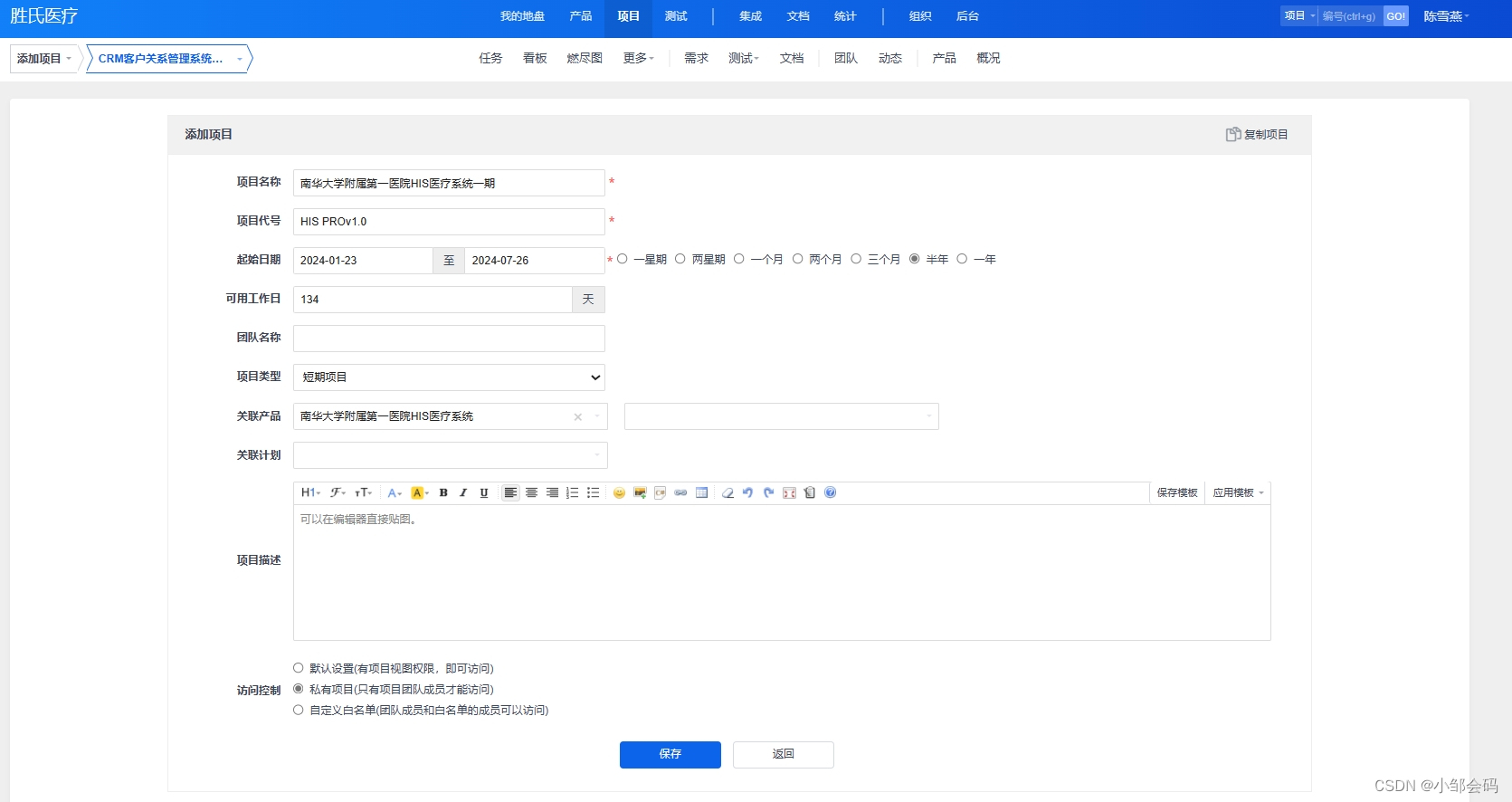1512x802 pixels.
Task: Clear linked product with X icon
Action: tap(577, 417)
